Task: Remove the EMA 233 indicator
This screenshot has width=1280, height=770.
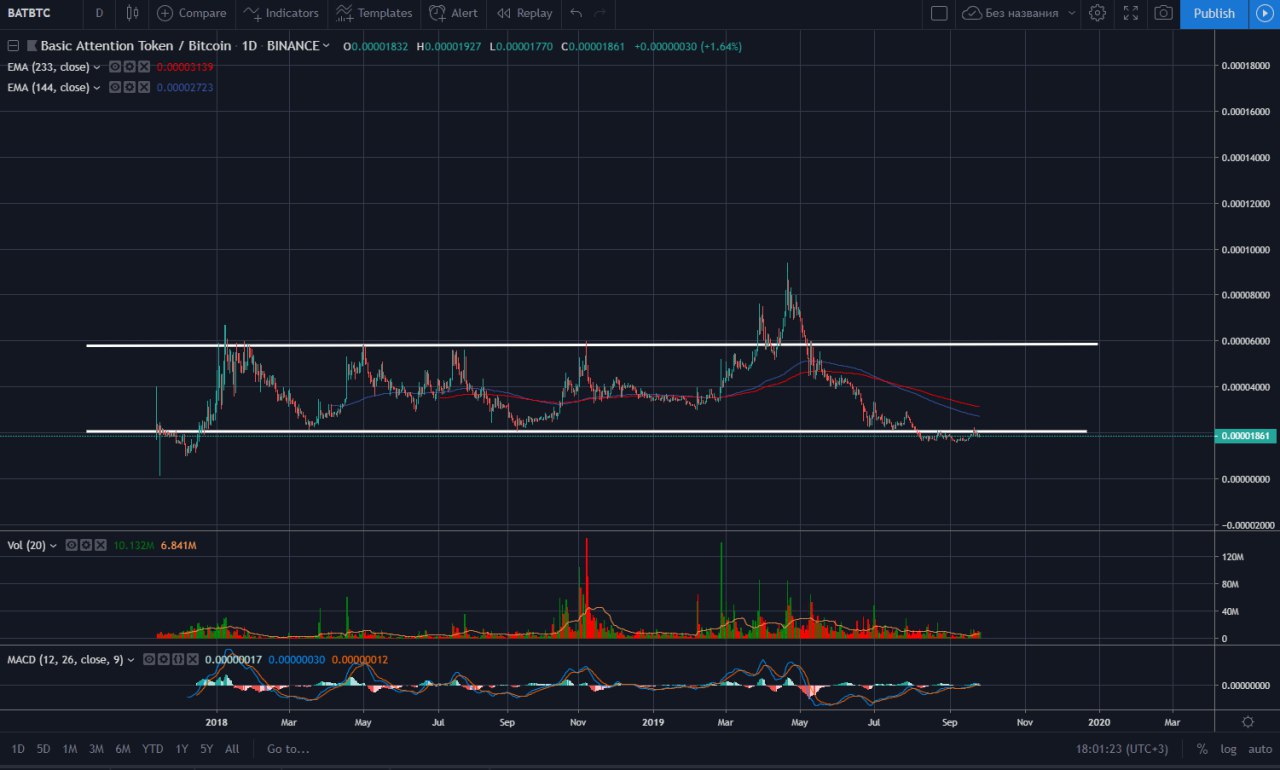Action: (x=144, y=66)
